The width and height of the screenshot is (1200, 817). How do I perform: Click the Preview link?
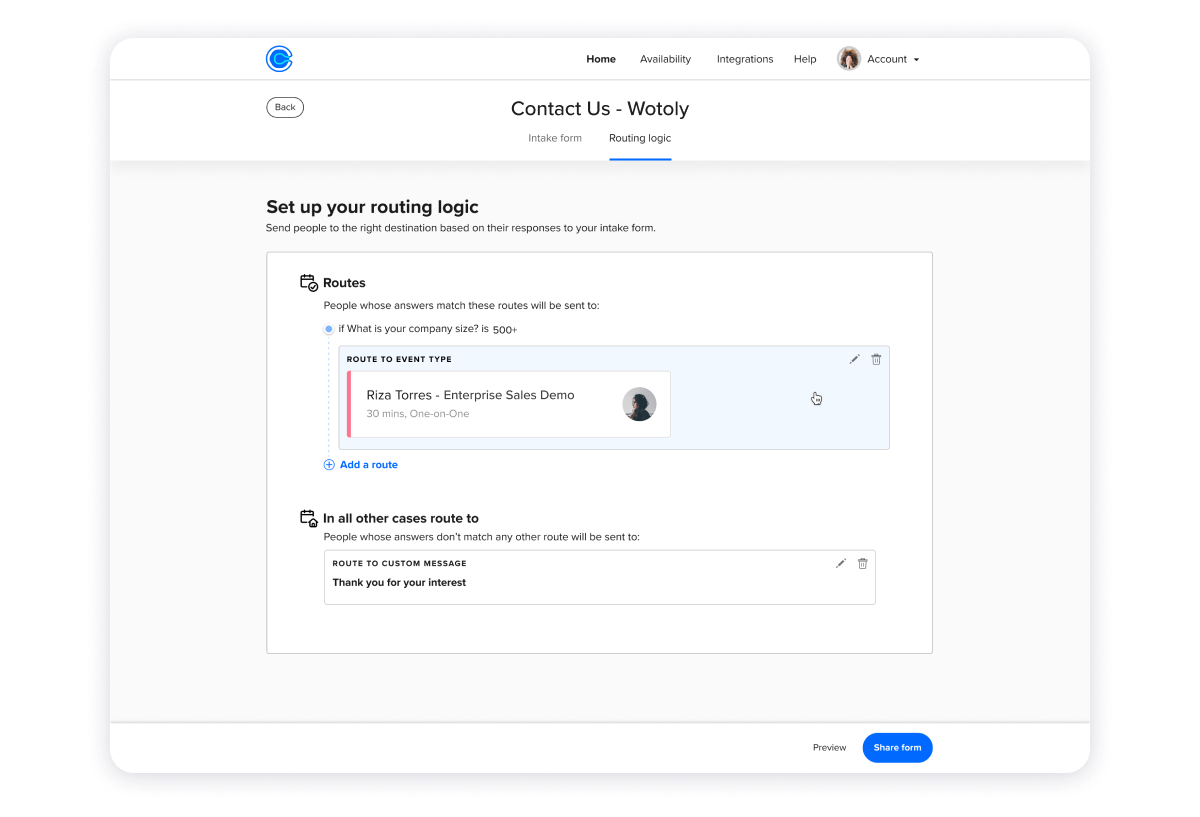[x=830, y=748]
